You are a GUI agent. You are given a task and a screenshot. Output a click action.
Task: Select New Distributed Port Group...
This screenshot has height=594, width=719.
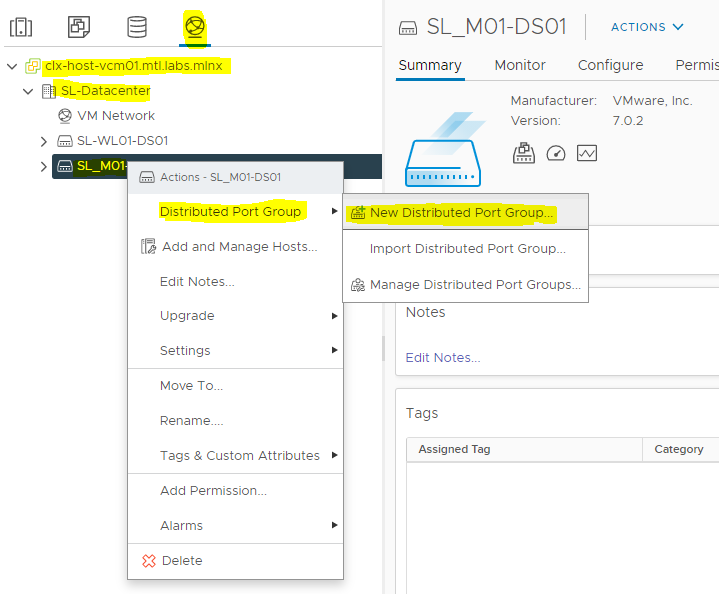click(x=465, y=213)
